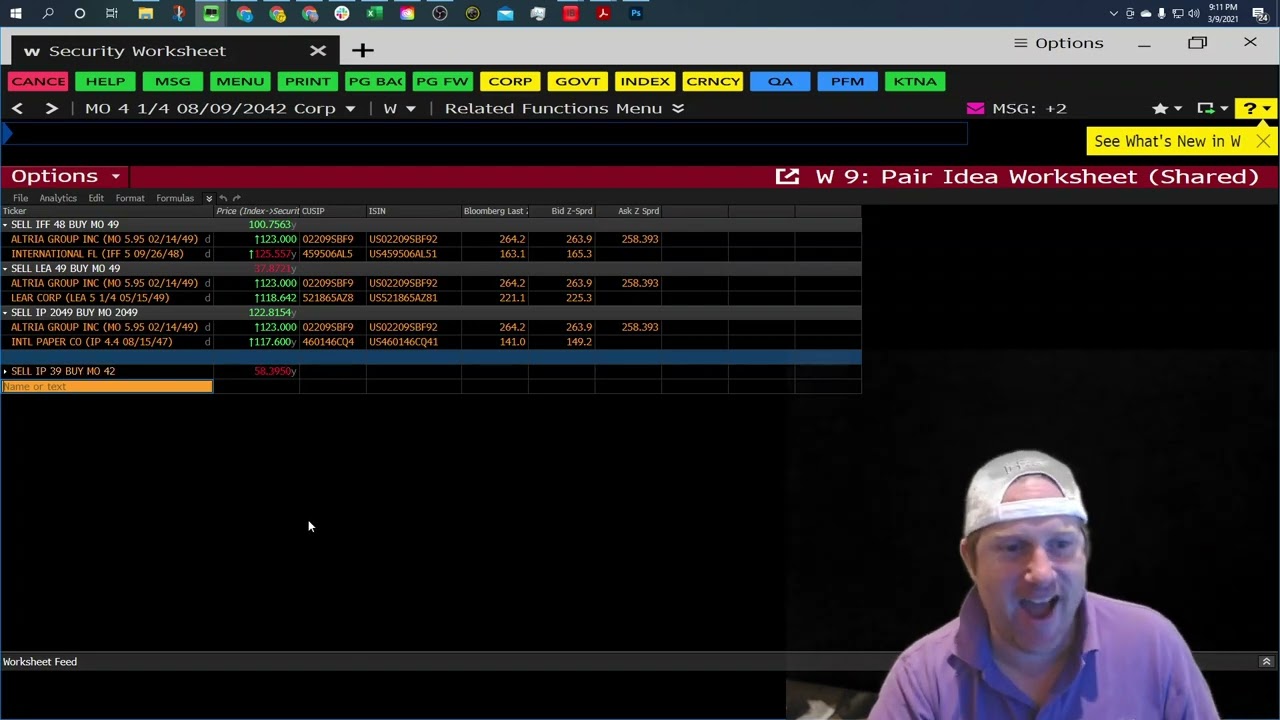This screenshot has width=1280, height=720.
Task: Select the yellow INDEX sector key
Action: coord(645,81)
